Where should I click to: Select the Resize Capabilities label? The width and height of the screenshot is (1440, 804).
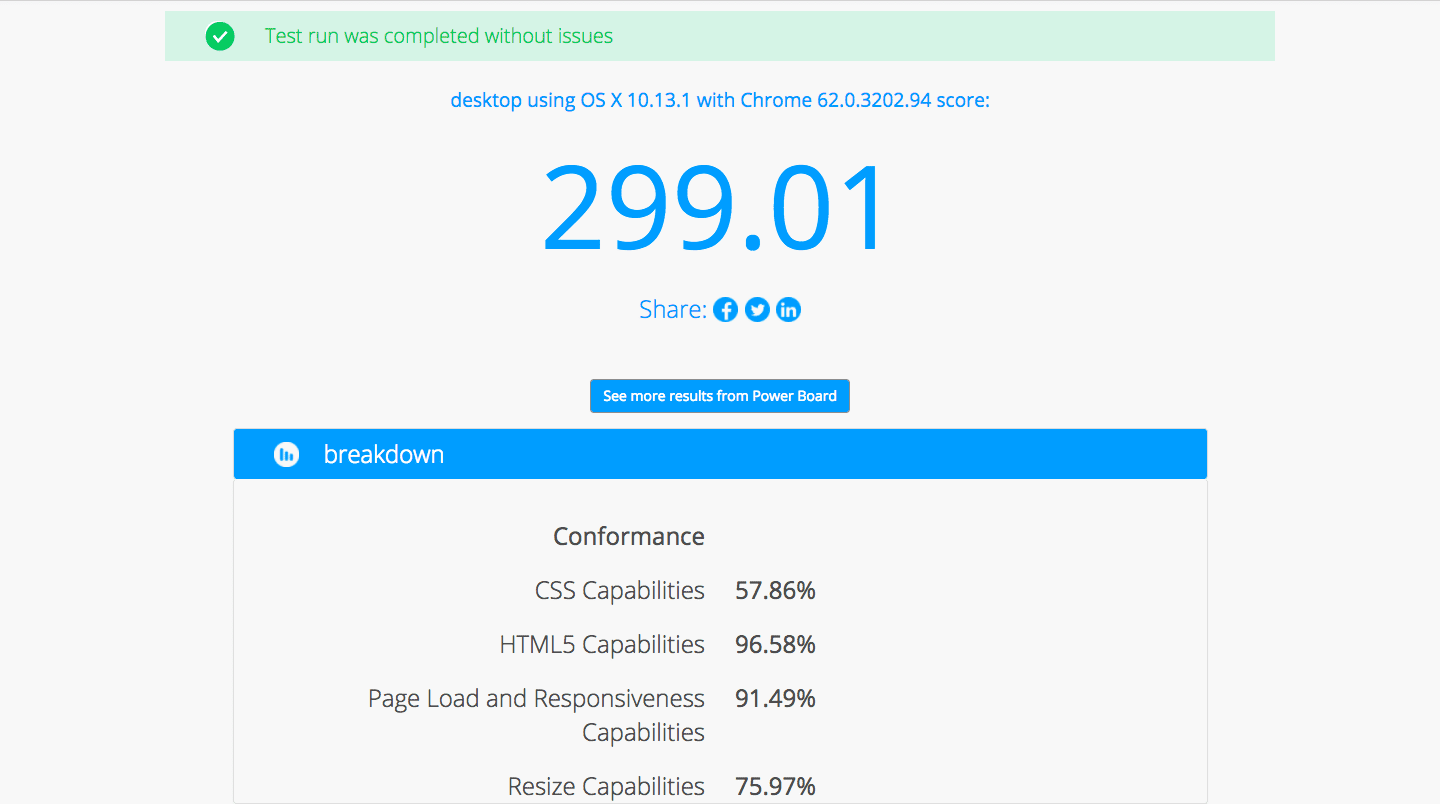[606, 787]
